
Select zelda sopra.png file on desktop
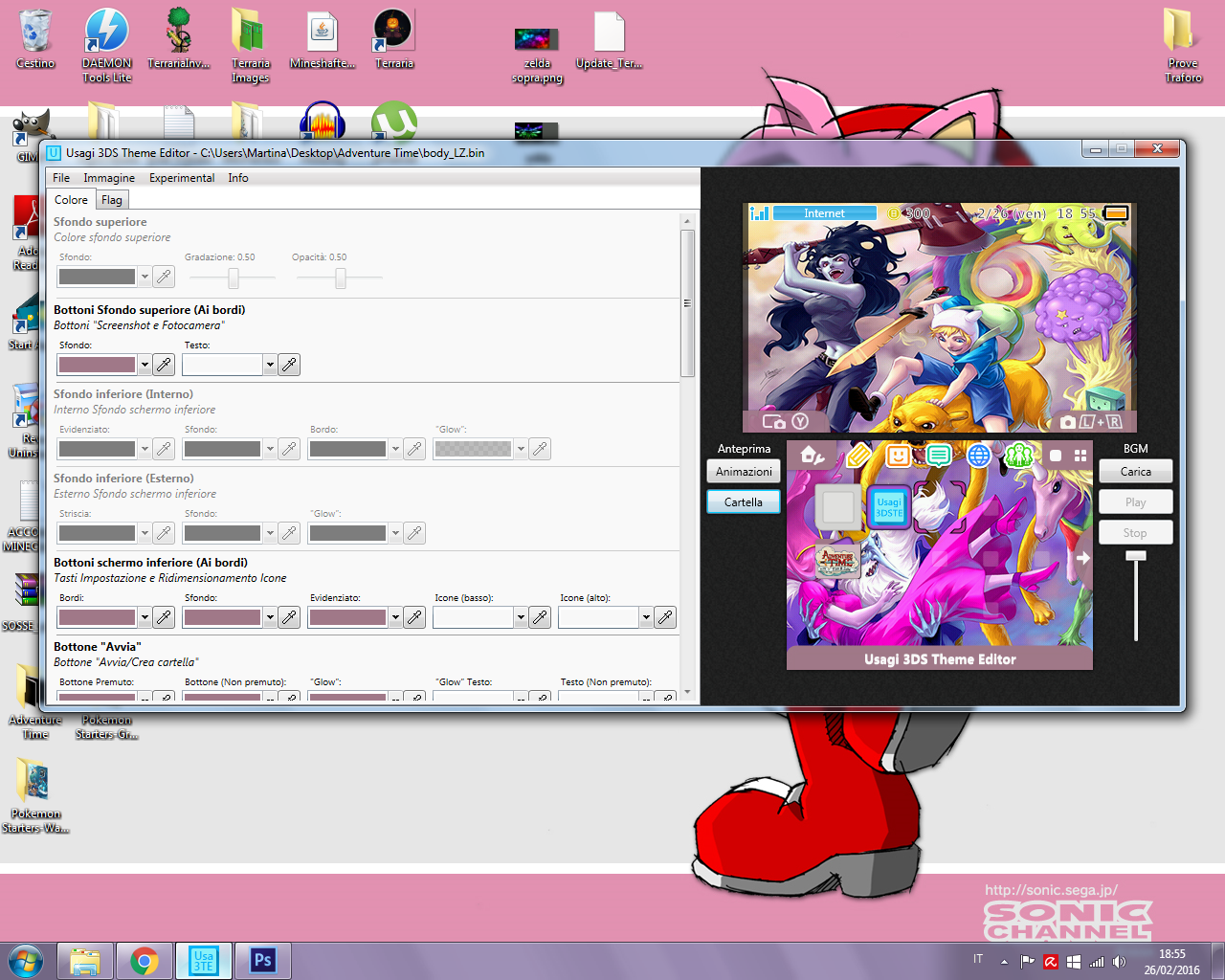click(537, 53)
